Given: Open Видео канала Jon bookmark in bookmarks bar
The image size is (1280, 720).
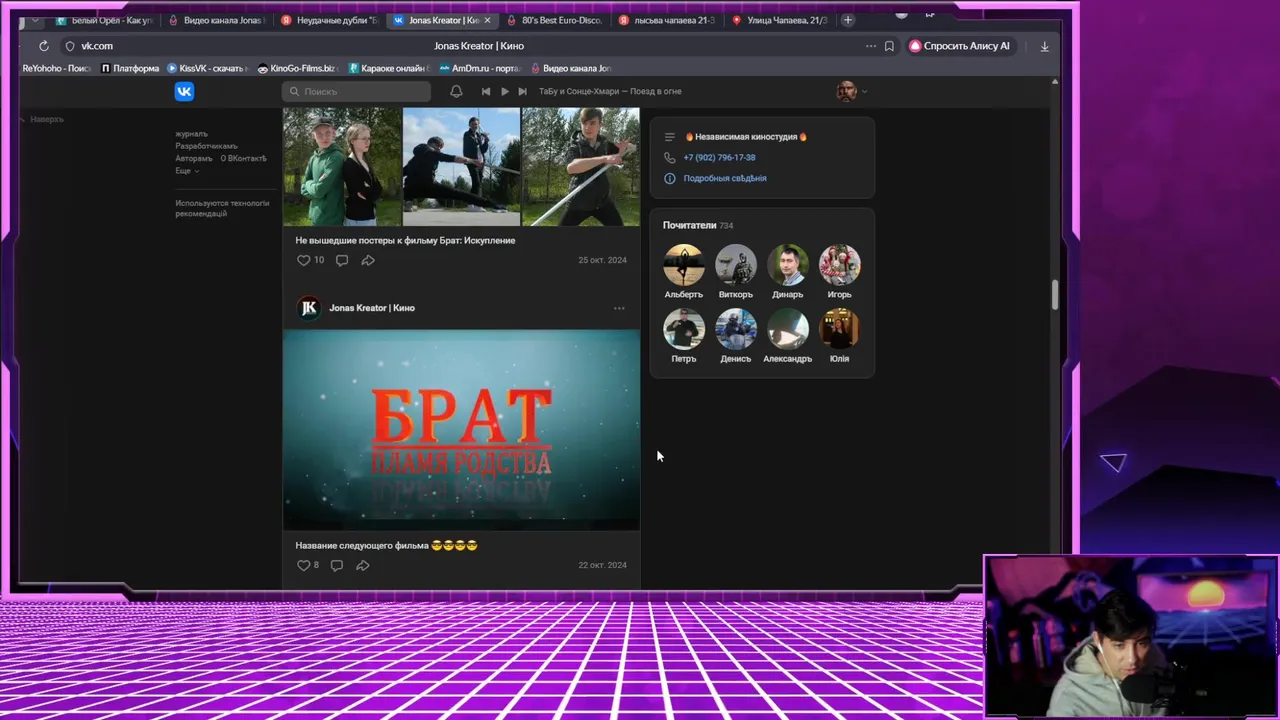Looking at the screenshot, I should click(x=571, y=68).
